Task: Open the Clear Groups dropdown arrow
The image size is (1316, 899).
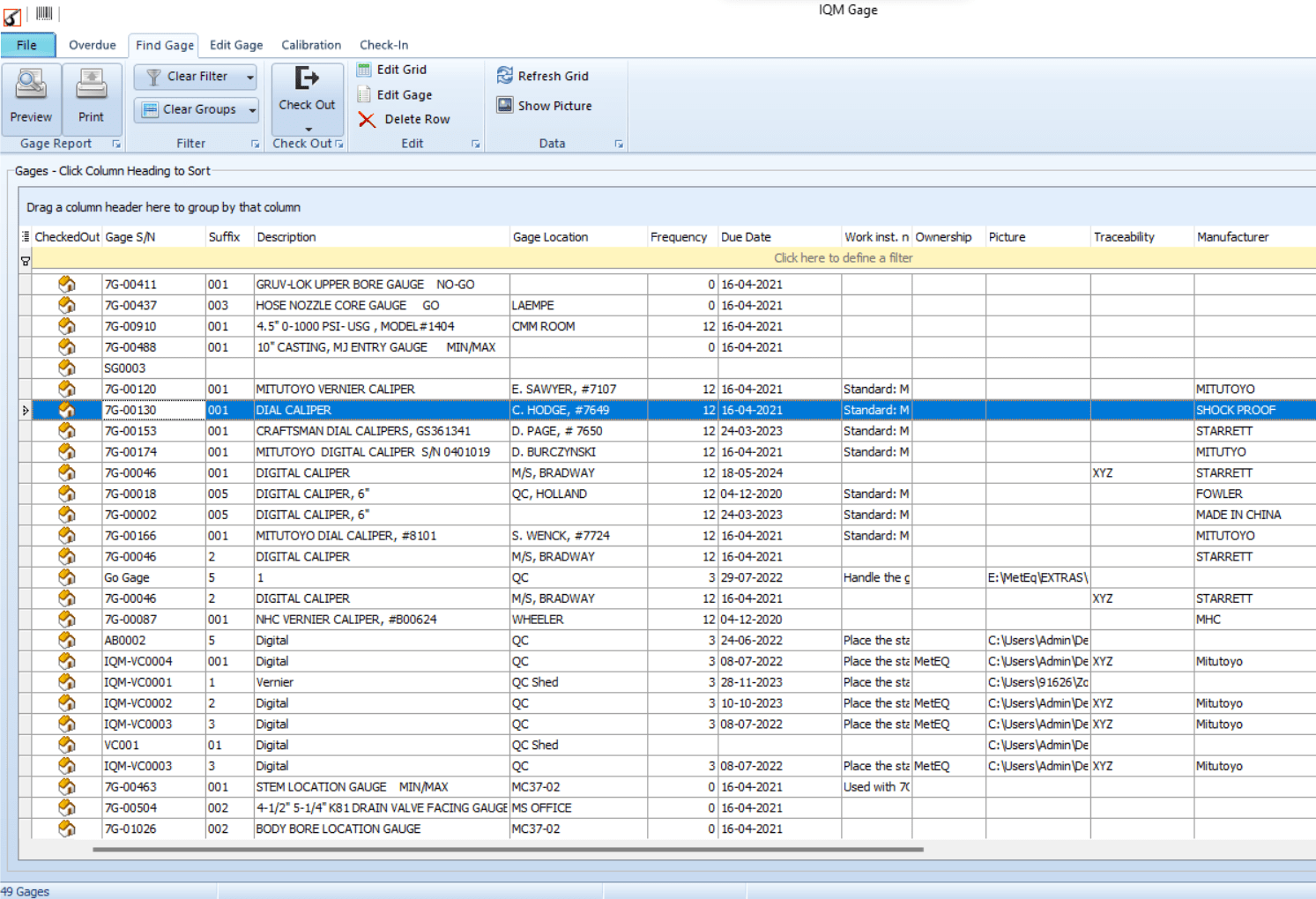Action: 252,110
